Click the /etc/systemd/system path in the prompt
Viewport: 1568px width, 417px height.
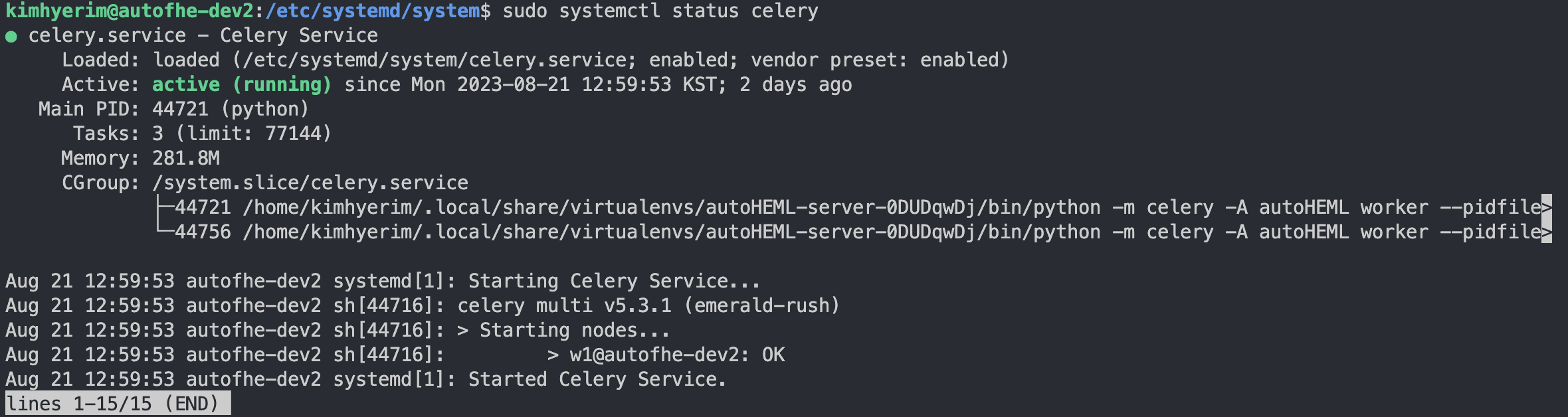point(373,11)
